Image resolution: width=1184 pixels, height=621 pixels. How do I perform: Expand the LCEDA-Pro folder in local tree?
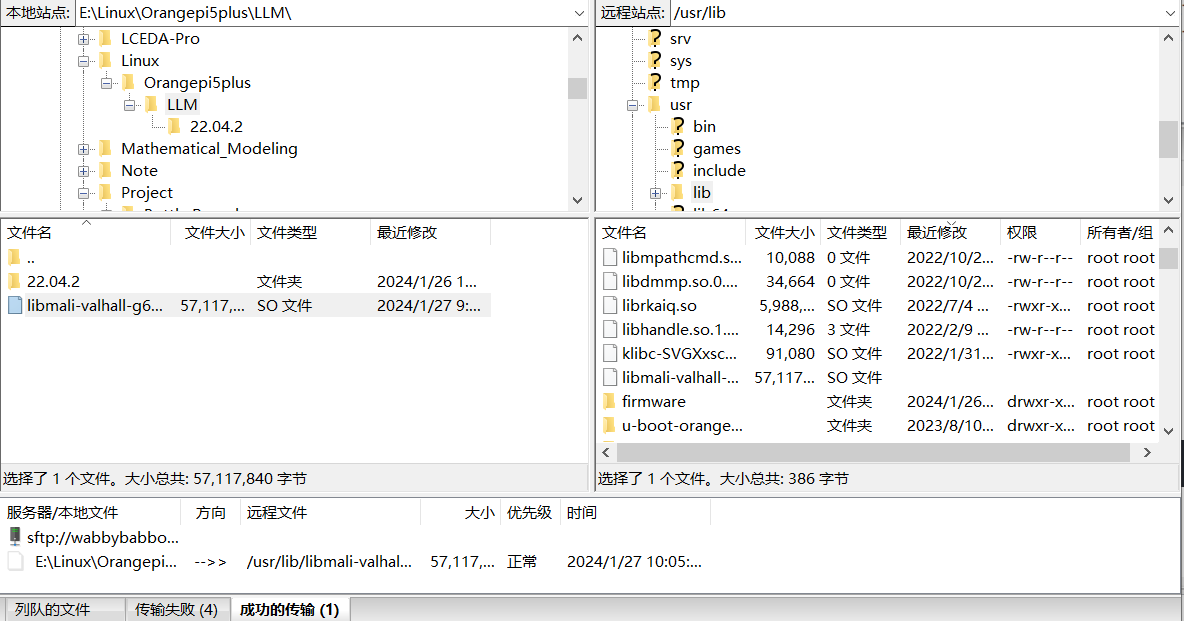[83, 39]
